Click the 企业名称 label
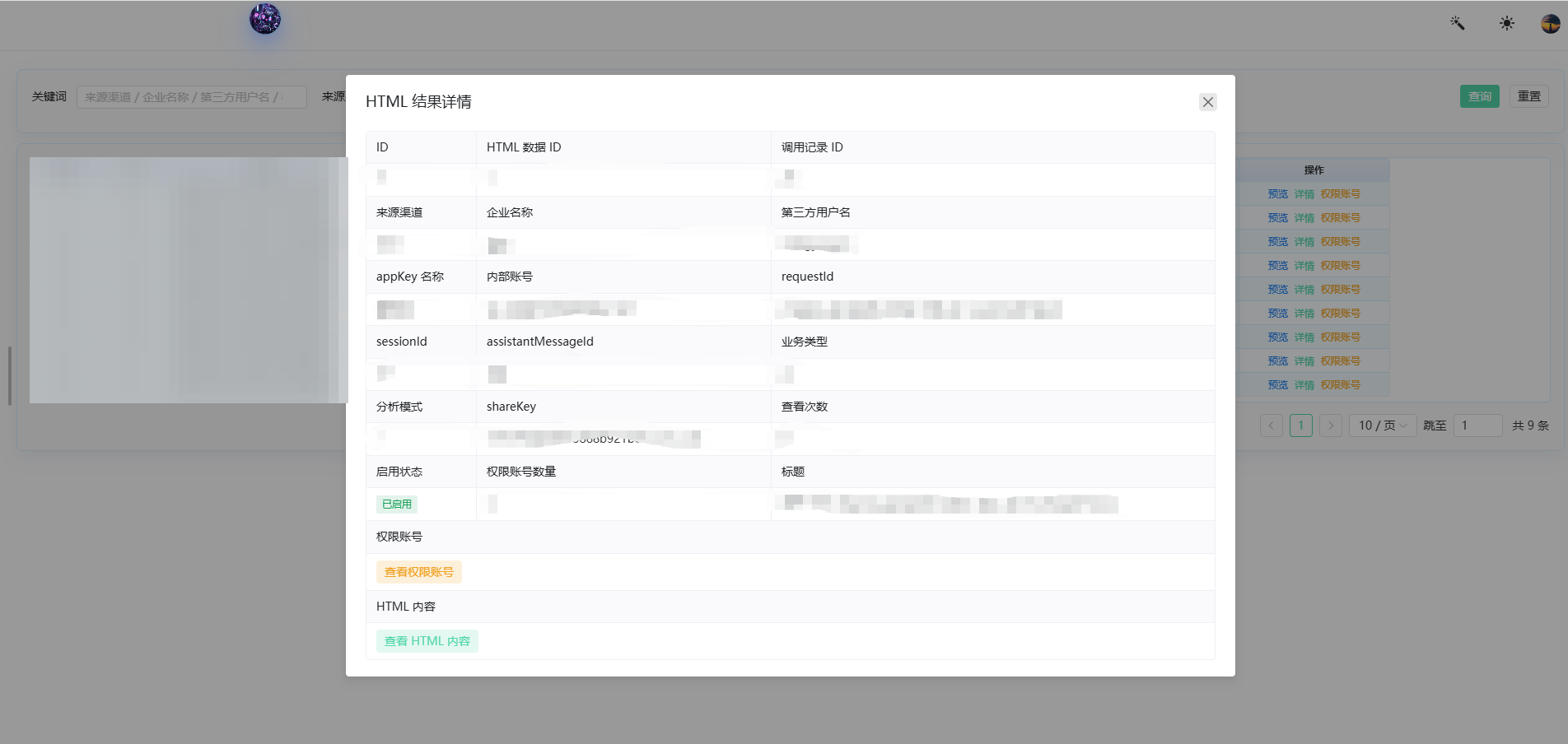 coord(510,212)
